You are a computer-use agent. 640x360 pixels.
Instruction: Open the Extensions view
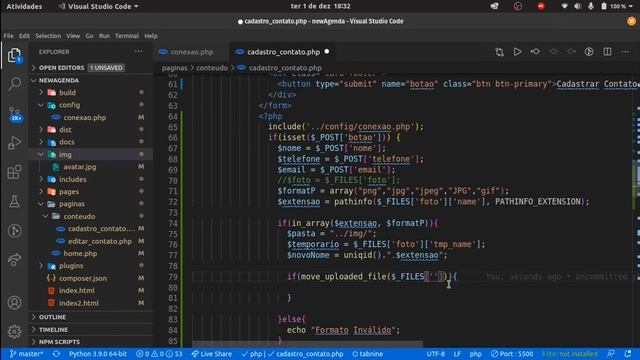(x=14, y=172)
